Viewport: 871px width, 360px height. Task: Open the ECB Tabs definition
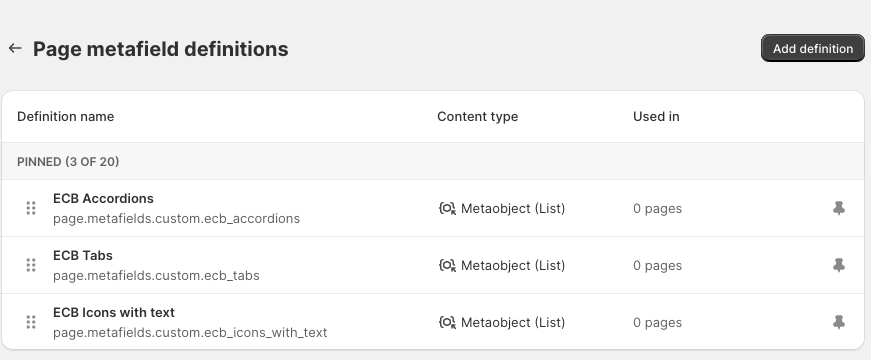coord(83,256)
